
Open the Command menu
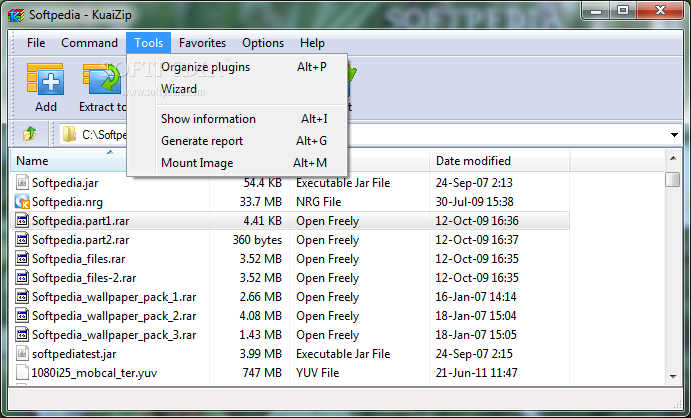pyautogui.click(x=89, y=43)
